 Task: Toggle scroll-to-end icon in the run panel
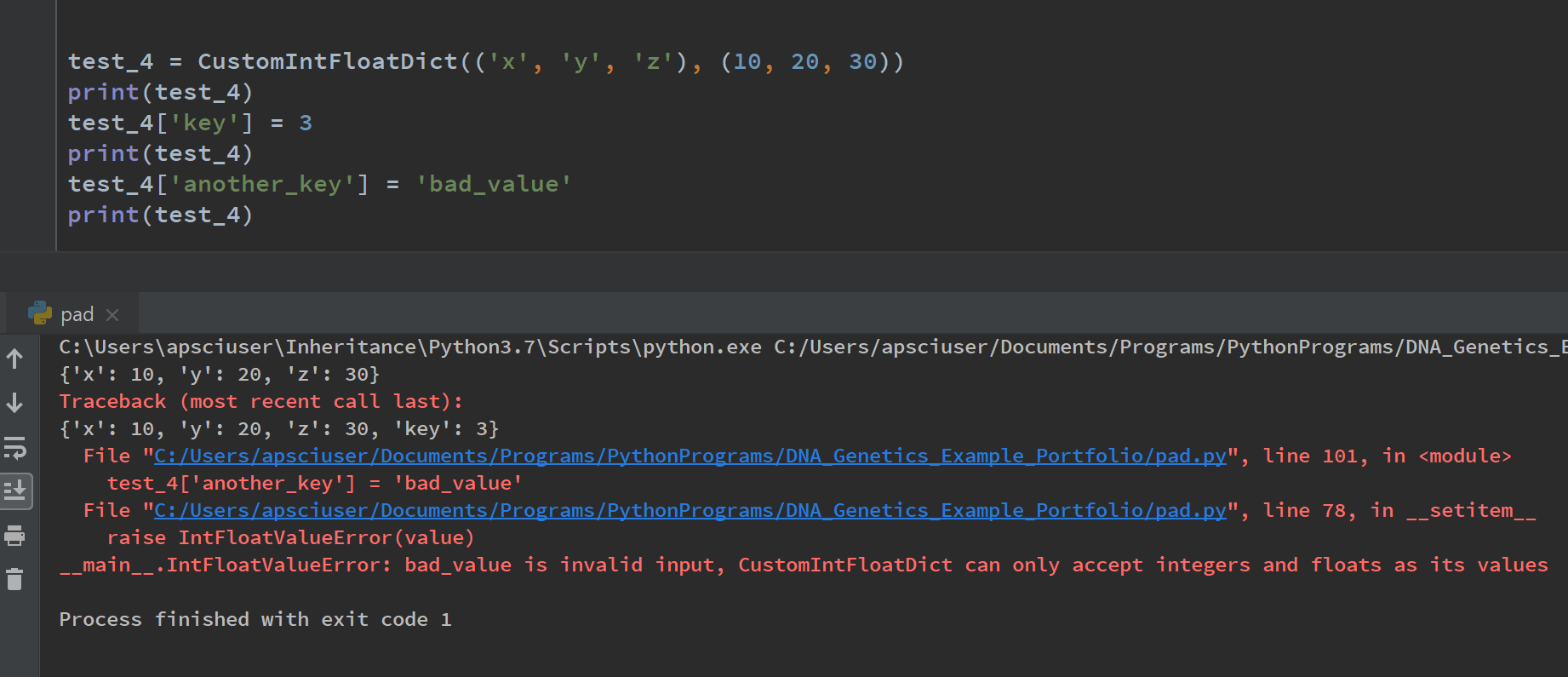[x=14, y=491]
